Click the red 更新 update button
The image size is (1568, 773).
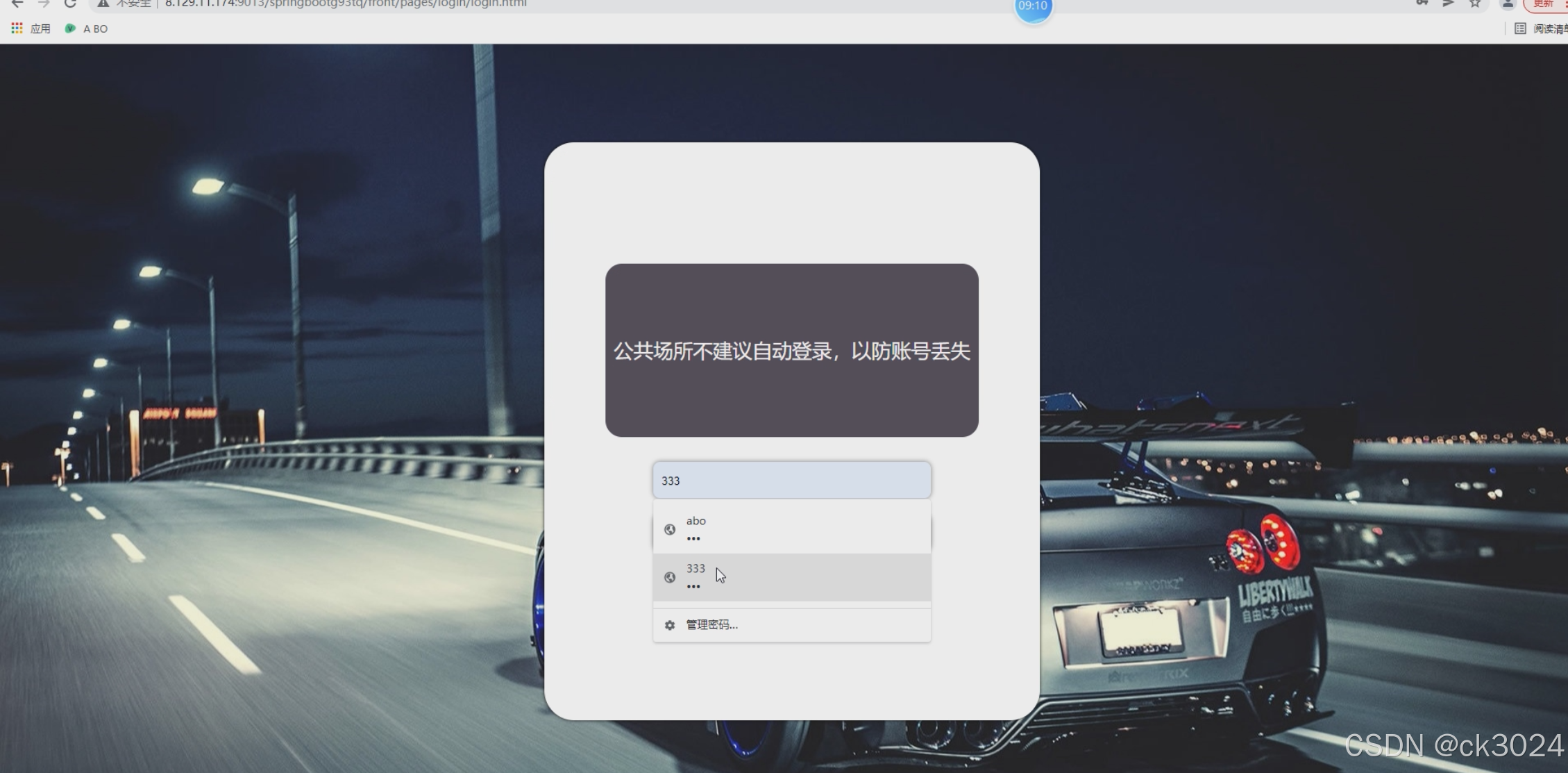(1544, 4)
